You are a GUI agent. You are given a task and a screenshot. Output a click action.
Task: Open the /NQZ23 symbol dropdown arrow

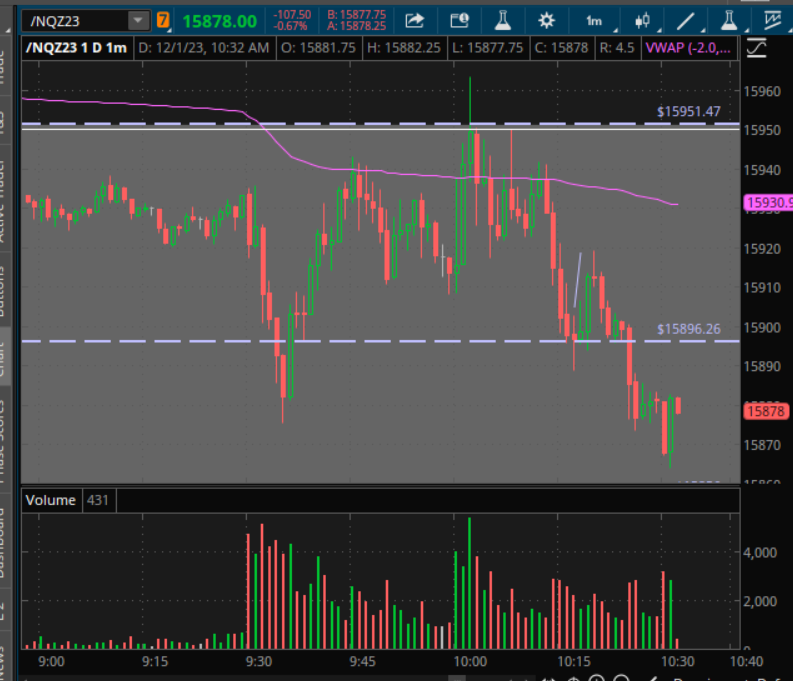click(x=134, y=21)
